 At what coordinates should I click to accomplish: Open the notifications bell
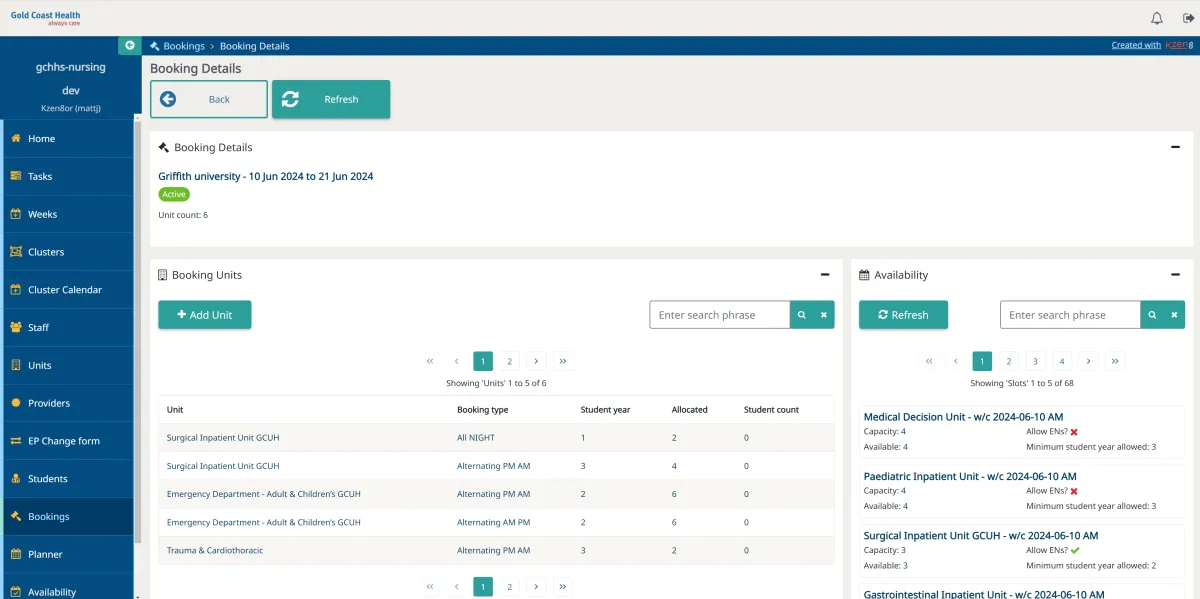(1157, 18)
